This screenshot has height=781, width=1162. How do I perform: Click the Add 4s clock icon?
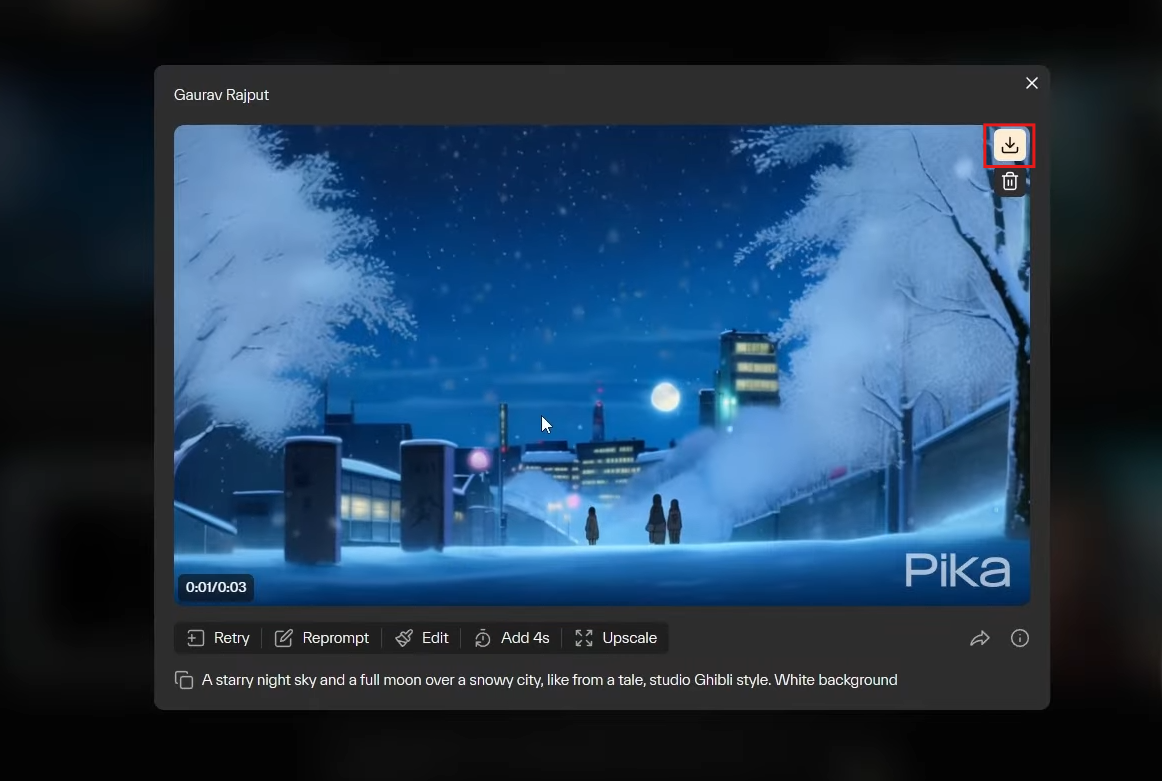tap(482, 637)
